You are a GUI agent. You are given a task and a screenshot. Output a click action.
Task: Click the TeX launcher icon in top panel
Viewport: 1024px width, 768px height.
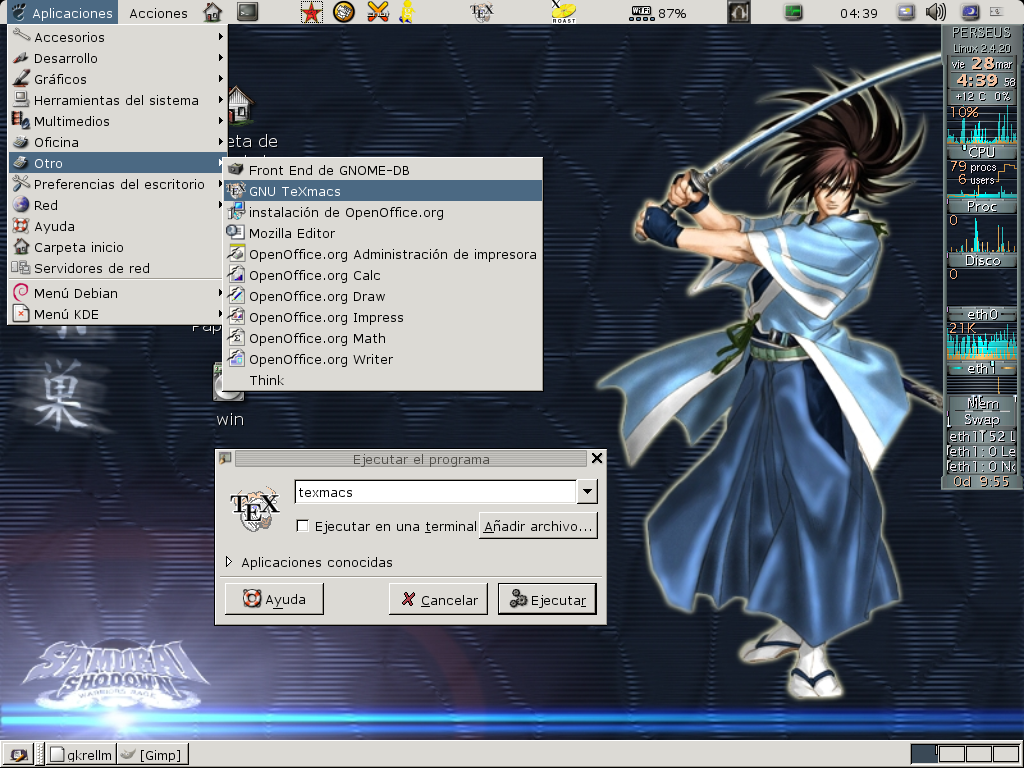pos(482,12)
